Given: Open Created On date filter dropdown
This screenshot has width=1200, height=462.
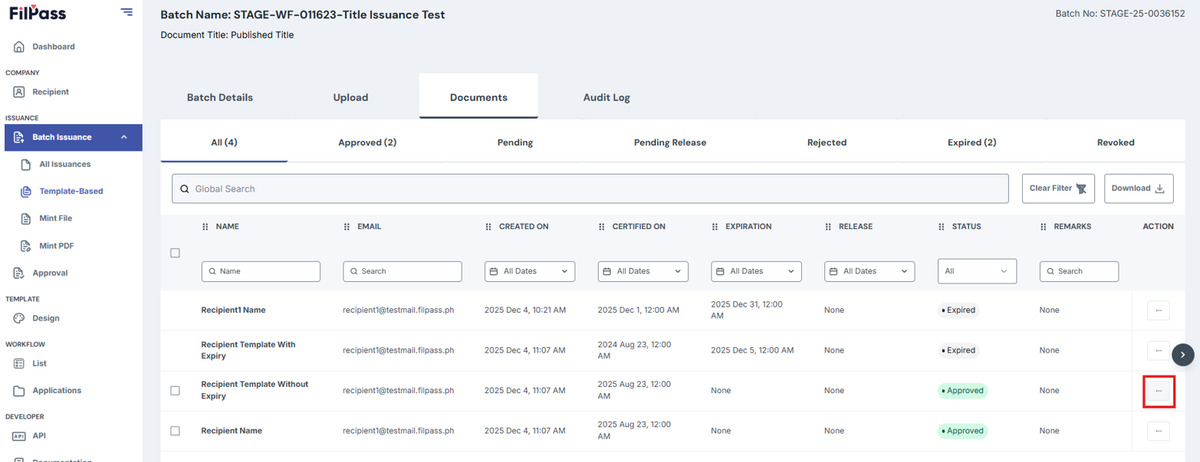Looking at the screenshot, I should [530, 271].
